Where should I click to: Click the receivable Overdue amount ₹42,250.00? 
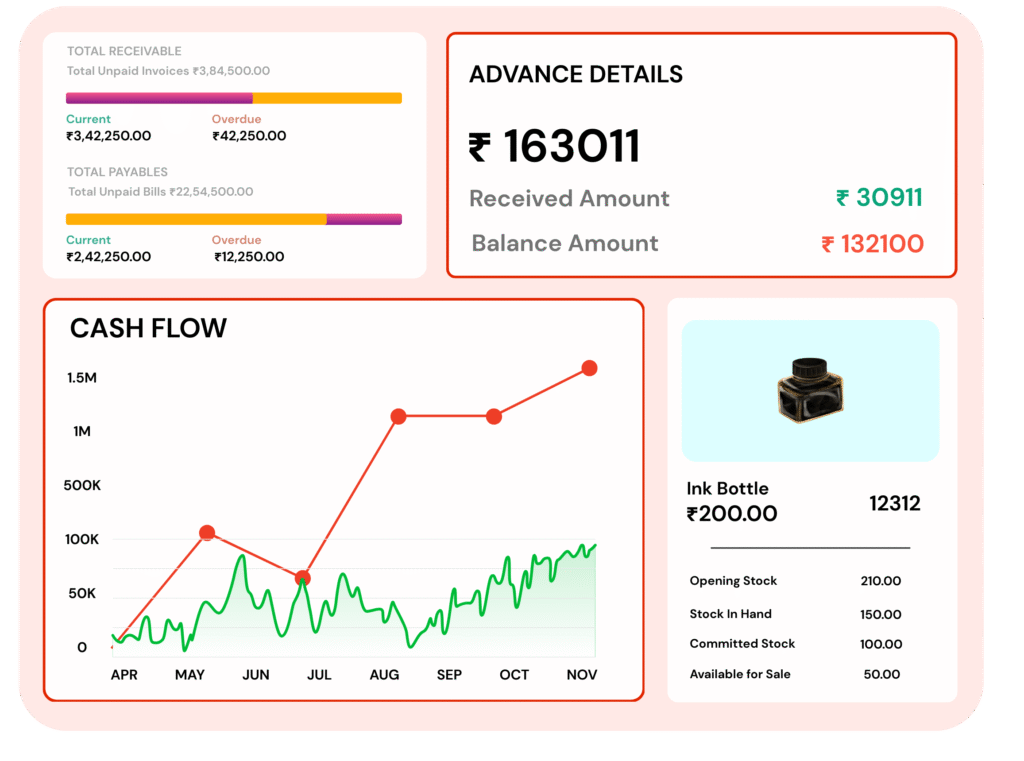pos(249,136)
